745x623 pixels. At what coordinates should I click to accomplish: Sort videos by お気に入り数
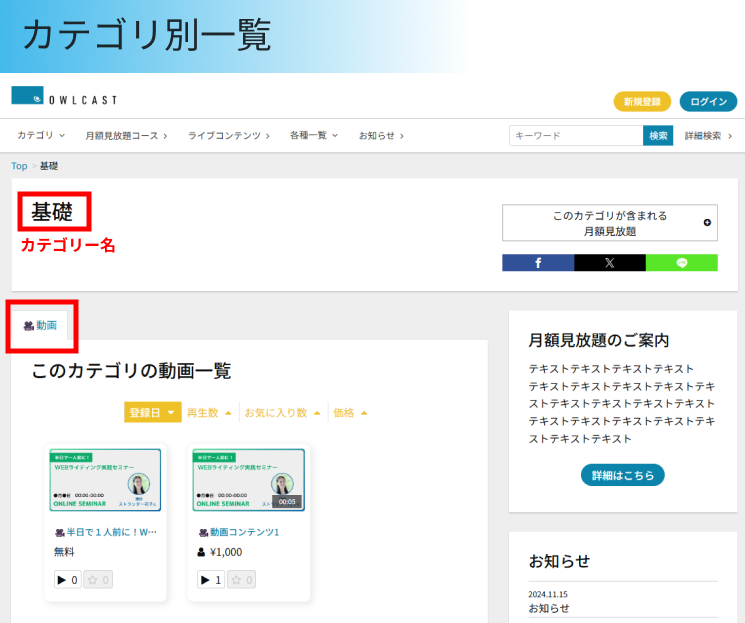(282, 412)
